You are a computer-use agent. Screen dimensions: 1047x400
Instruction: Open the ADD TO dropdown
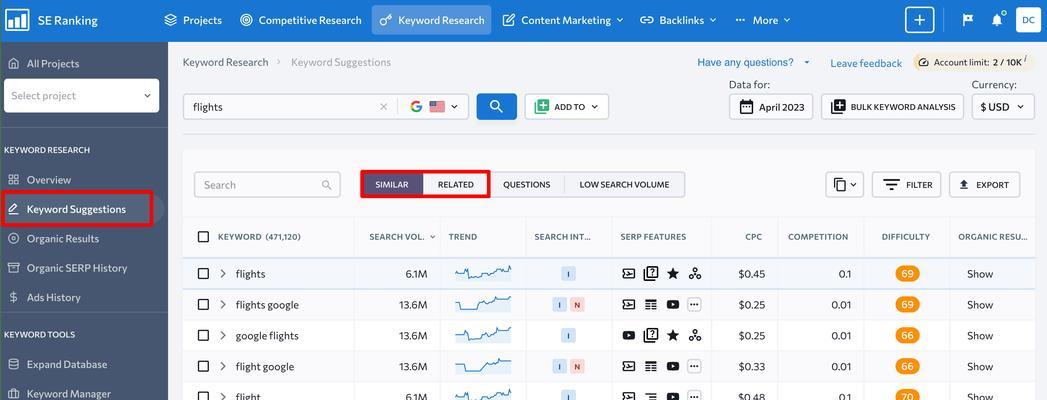click(567, 106)
